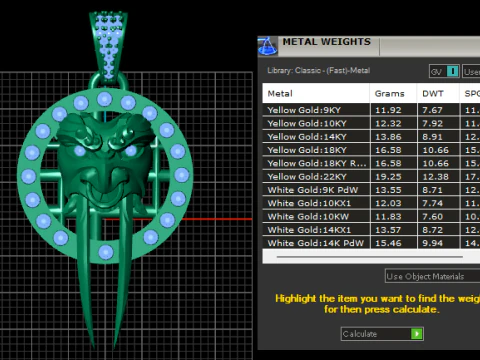Image resolution: width=480 pixels, height=360 pixels.
Task: Click the DWT column header
Action: (x=438, y=93)
